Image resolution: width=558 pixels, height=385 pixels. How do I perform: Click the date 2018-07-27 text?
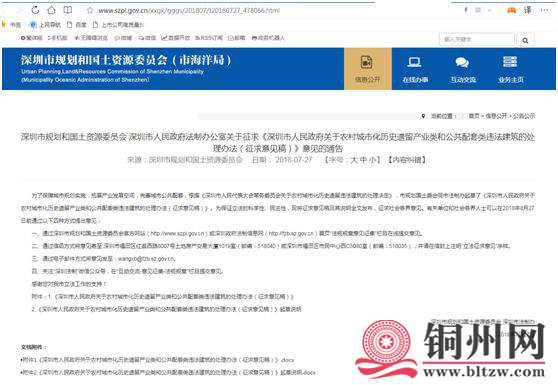(294, 160)
